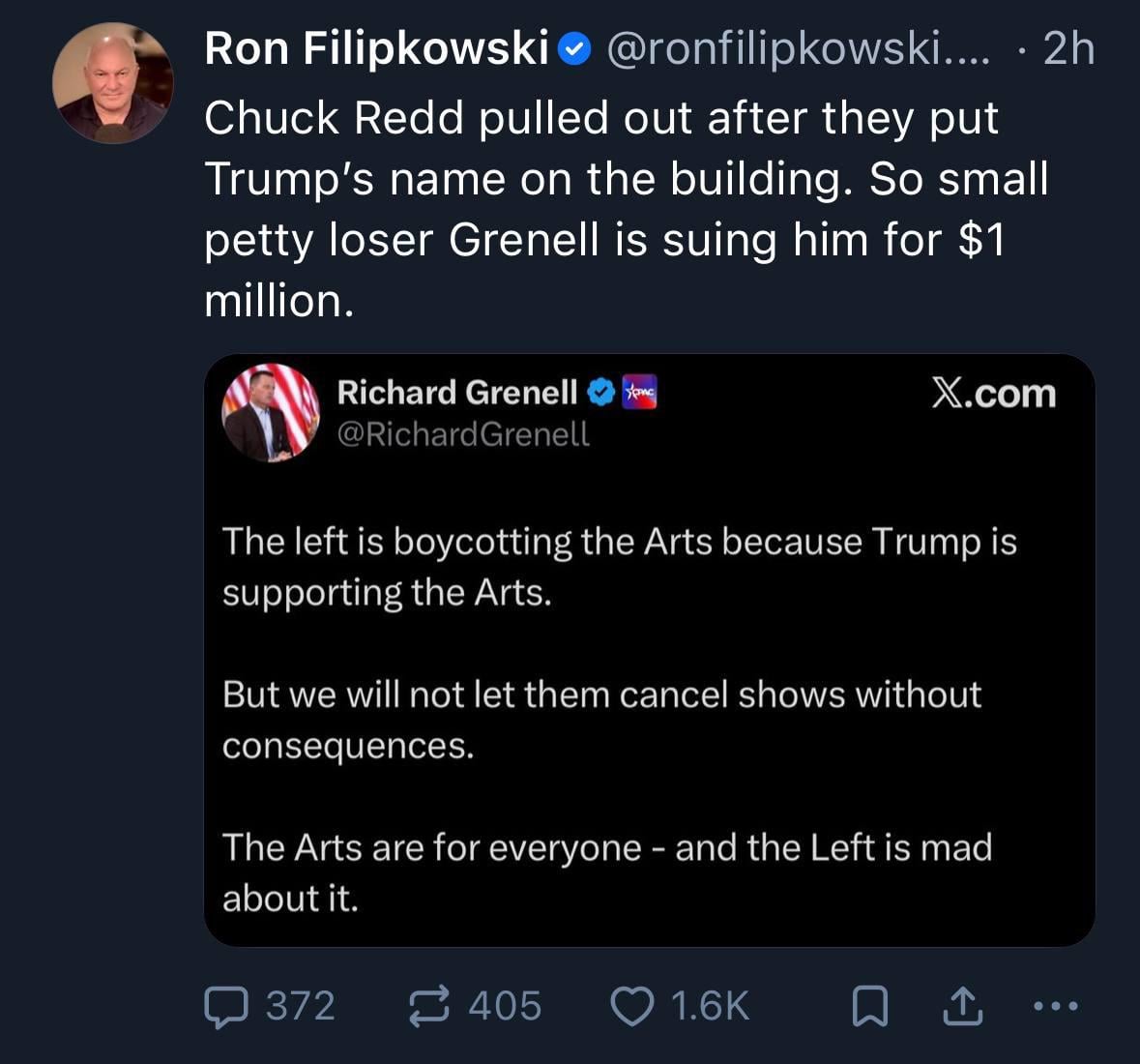Click the Richard Grenell display name
The image size is (1140, 1064).
[x=456, y=393]
